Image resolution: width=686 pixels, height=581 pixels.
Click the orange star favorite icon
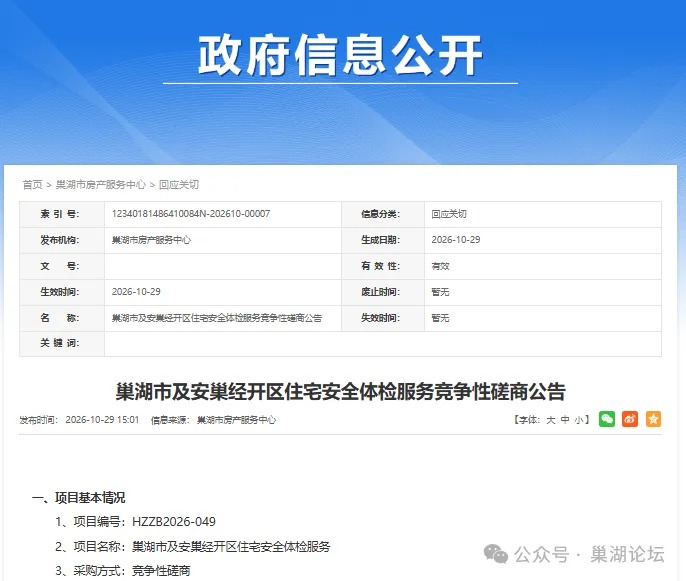point(653,419)
